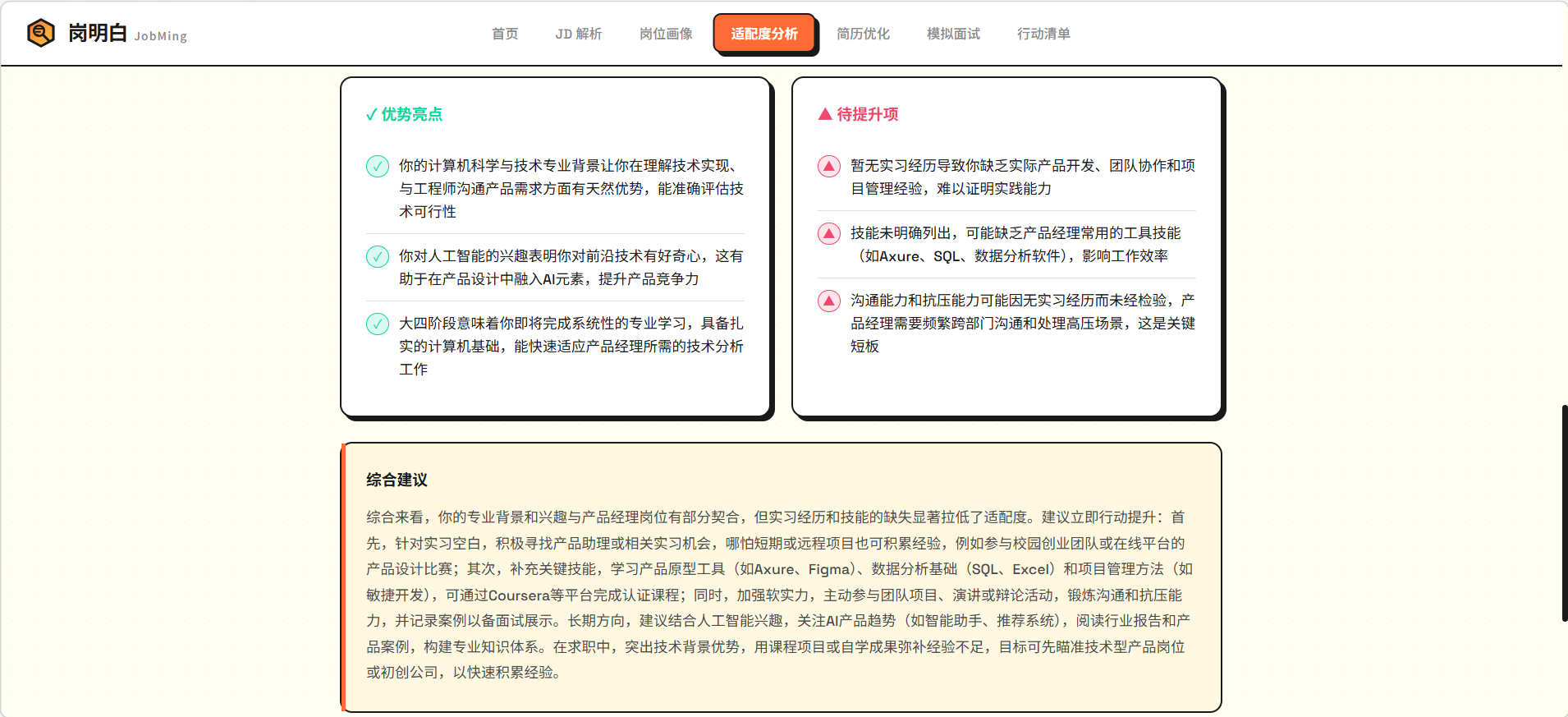1568x717 pixels.
Task: Click the 综合建议 heading
Action: click(397, 480)
